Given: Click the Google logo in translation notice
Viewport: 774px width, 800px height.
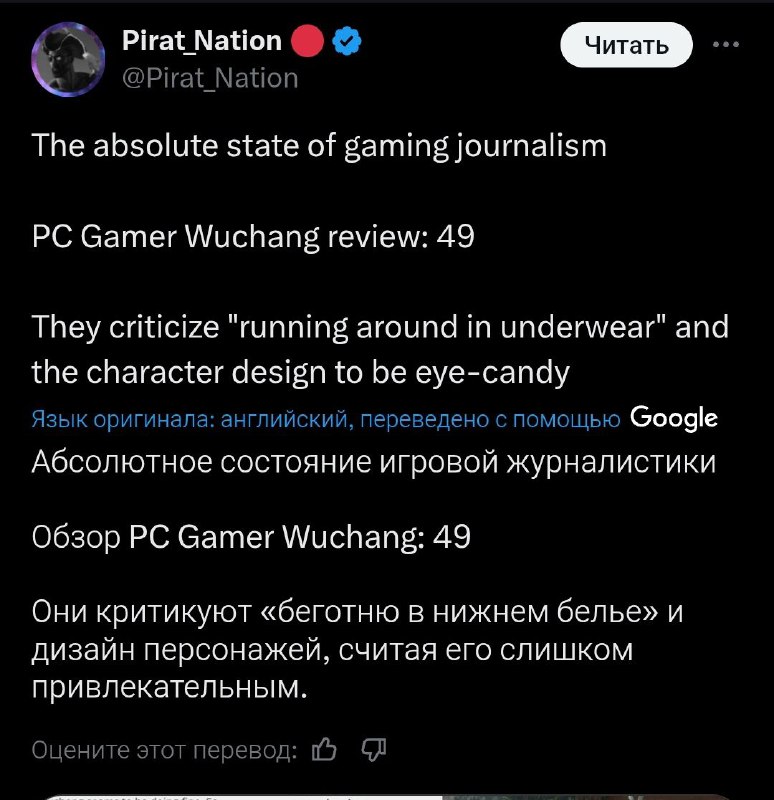Looking at the screenshot, I should (x=675, y=418).
